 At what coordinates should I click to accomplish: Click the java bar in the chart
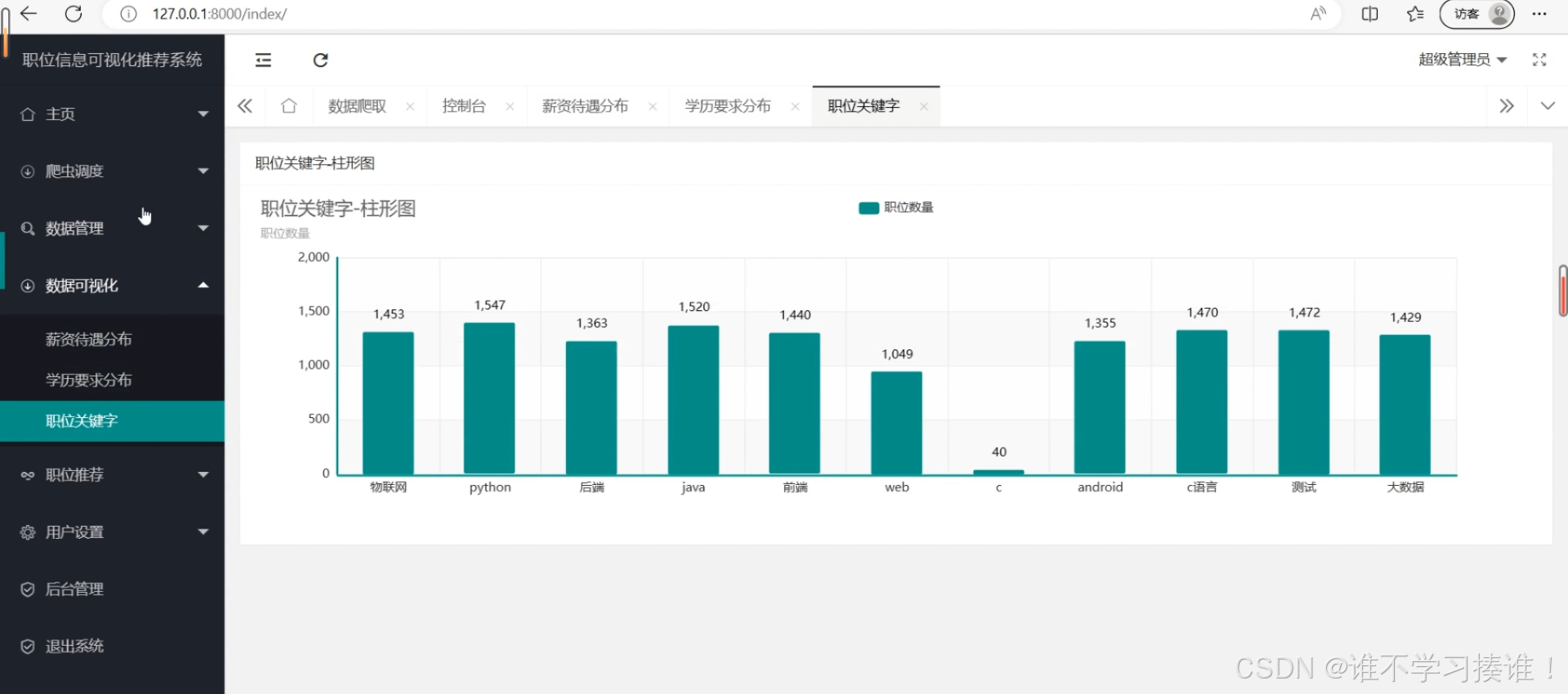(693, 400)
